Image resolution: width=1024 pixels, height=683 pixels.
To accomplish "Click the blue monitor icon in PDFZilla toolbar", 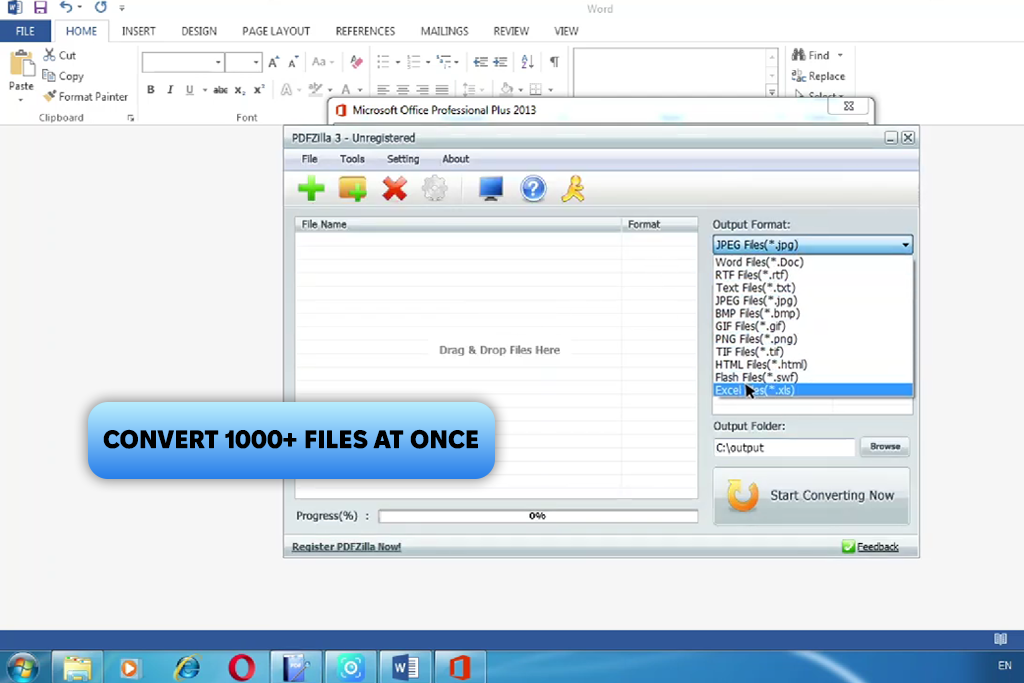I will tap(490, 189).
